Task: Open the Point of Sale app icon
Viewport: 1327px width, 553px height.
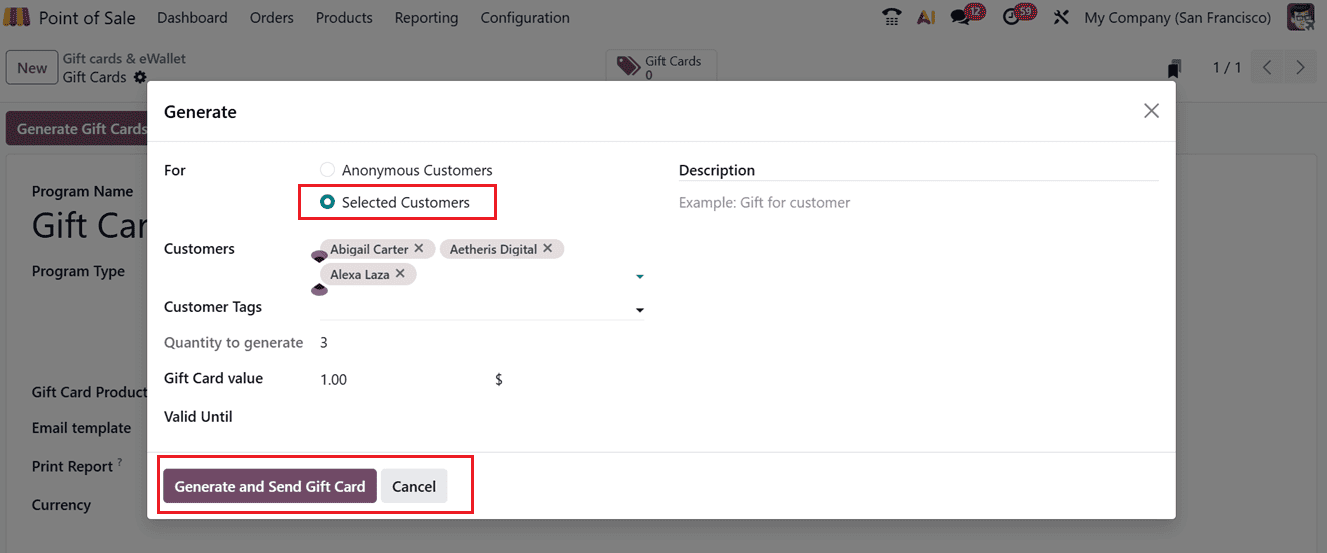Action: click(x=18, y=18)
